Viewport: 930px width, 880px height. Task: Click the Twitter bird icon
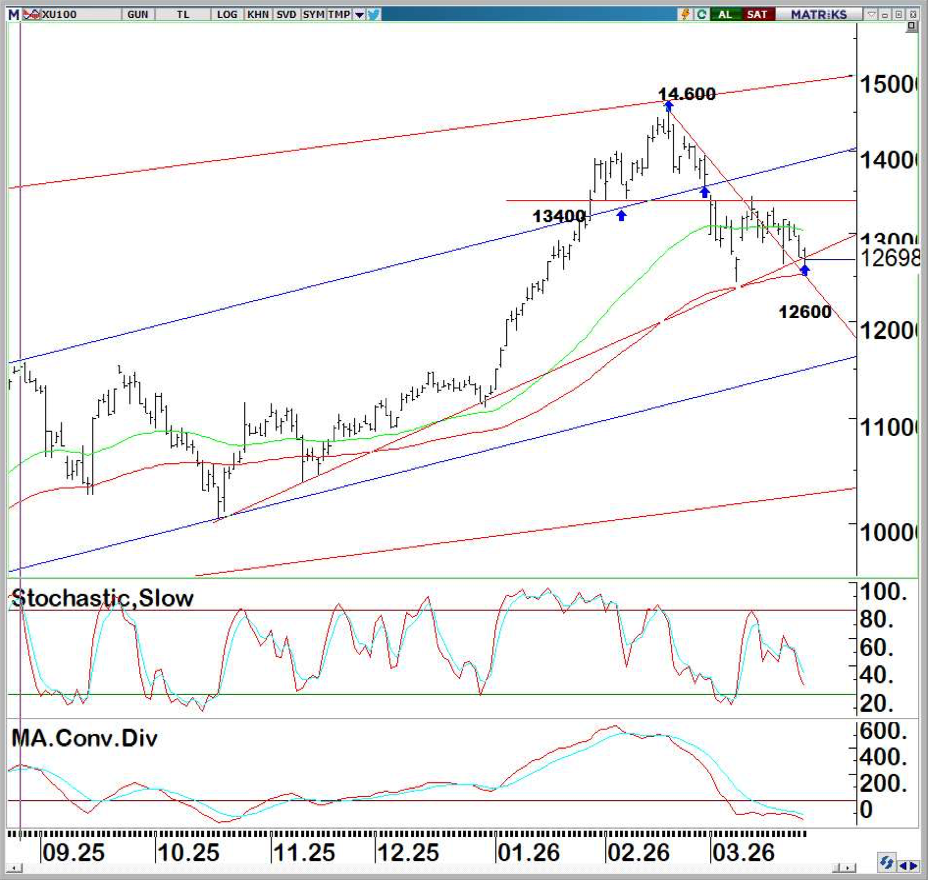[373, 15]
